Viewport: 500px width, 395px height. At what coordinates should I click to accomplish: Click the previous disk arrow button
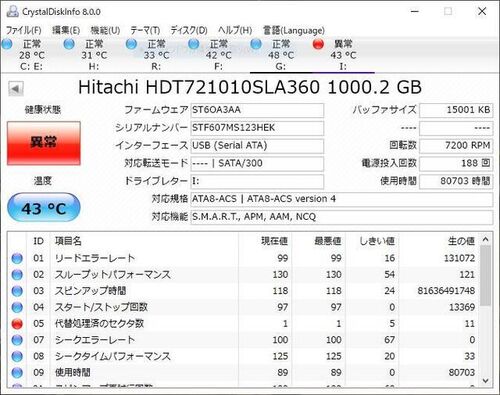16,89
